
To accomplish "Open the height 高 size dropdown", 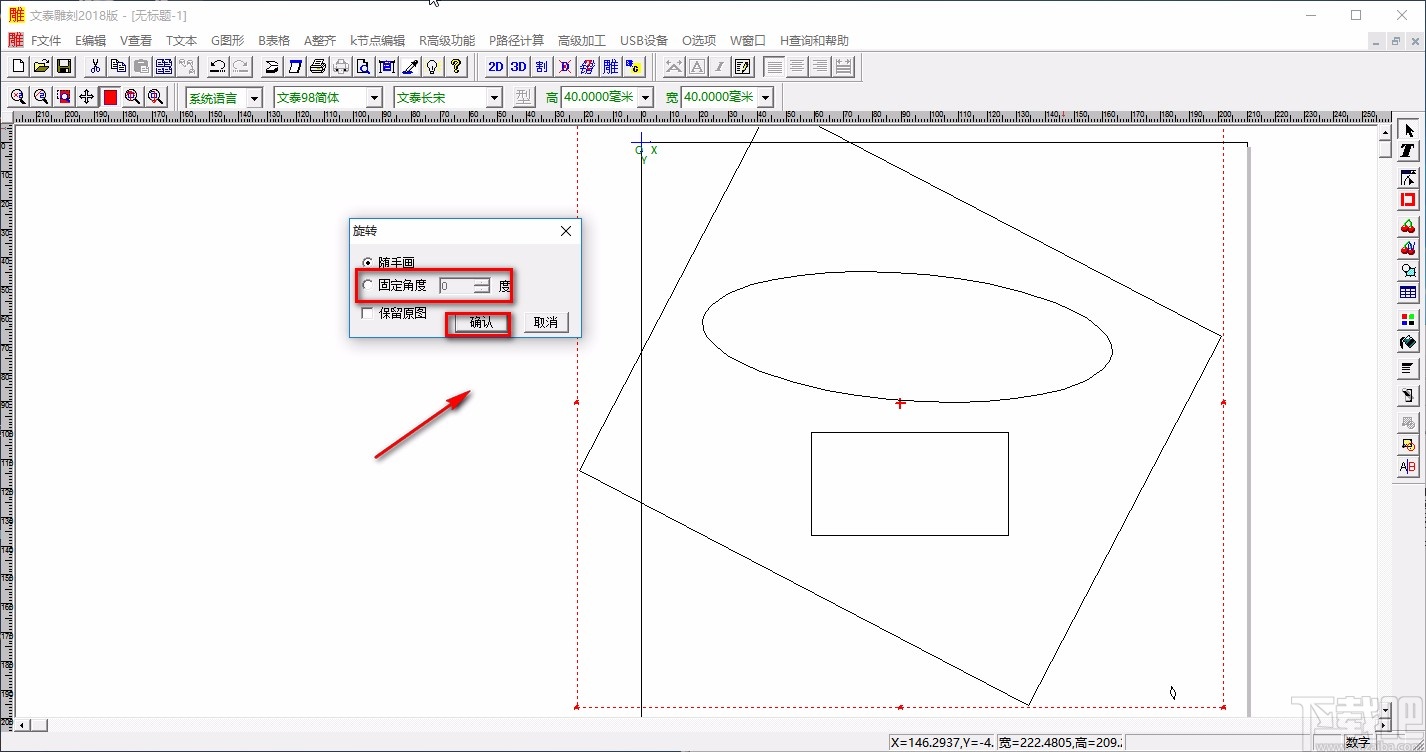I will [x=645, y=97].
